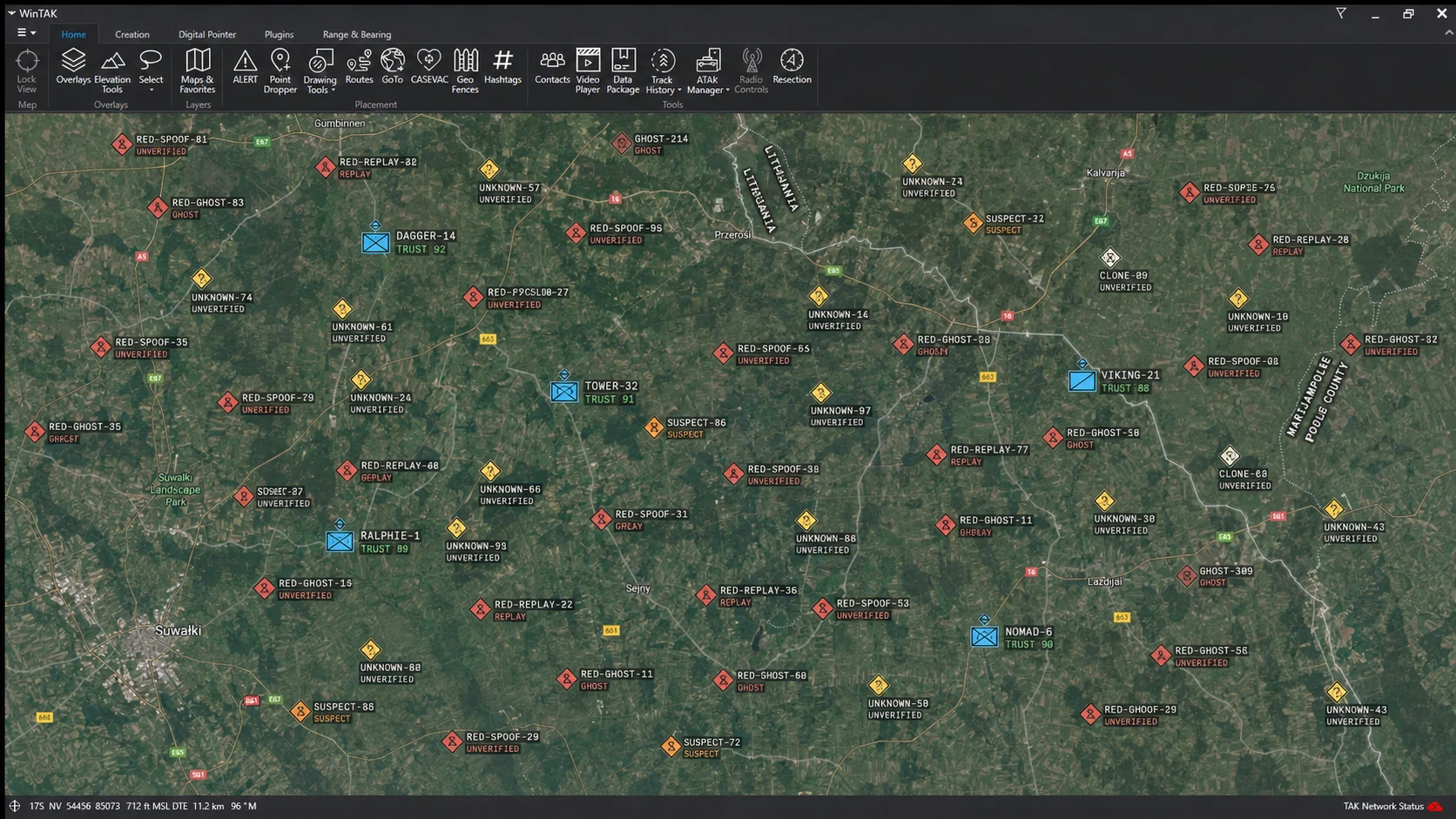Trigger the ALERT tool
This screenshot has width=1456, height=819.
tap(246, 67)
